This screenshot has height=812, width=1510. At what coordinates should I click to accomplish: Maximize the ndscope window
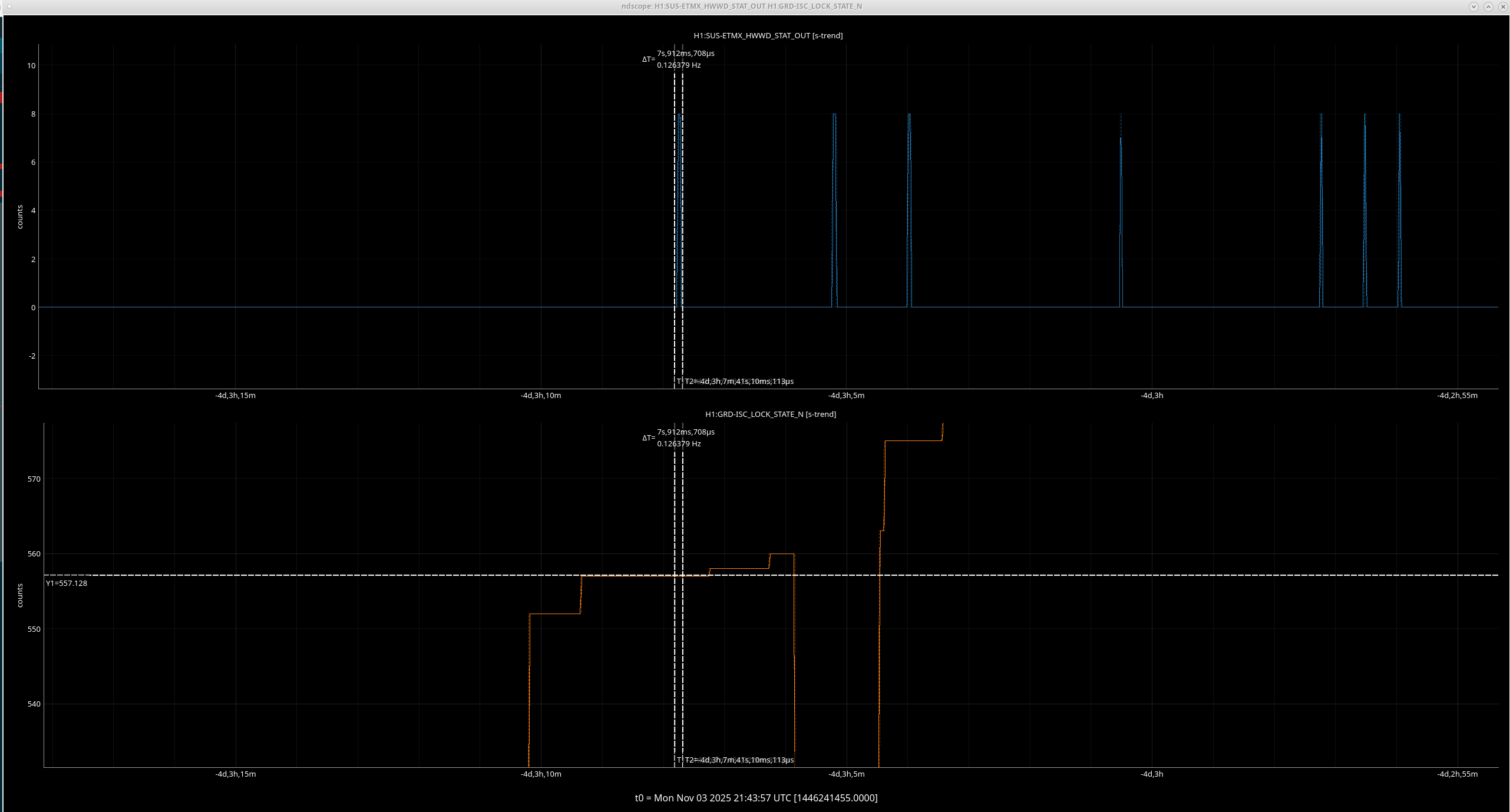1488,6
